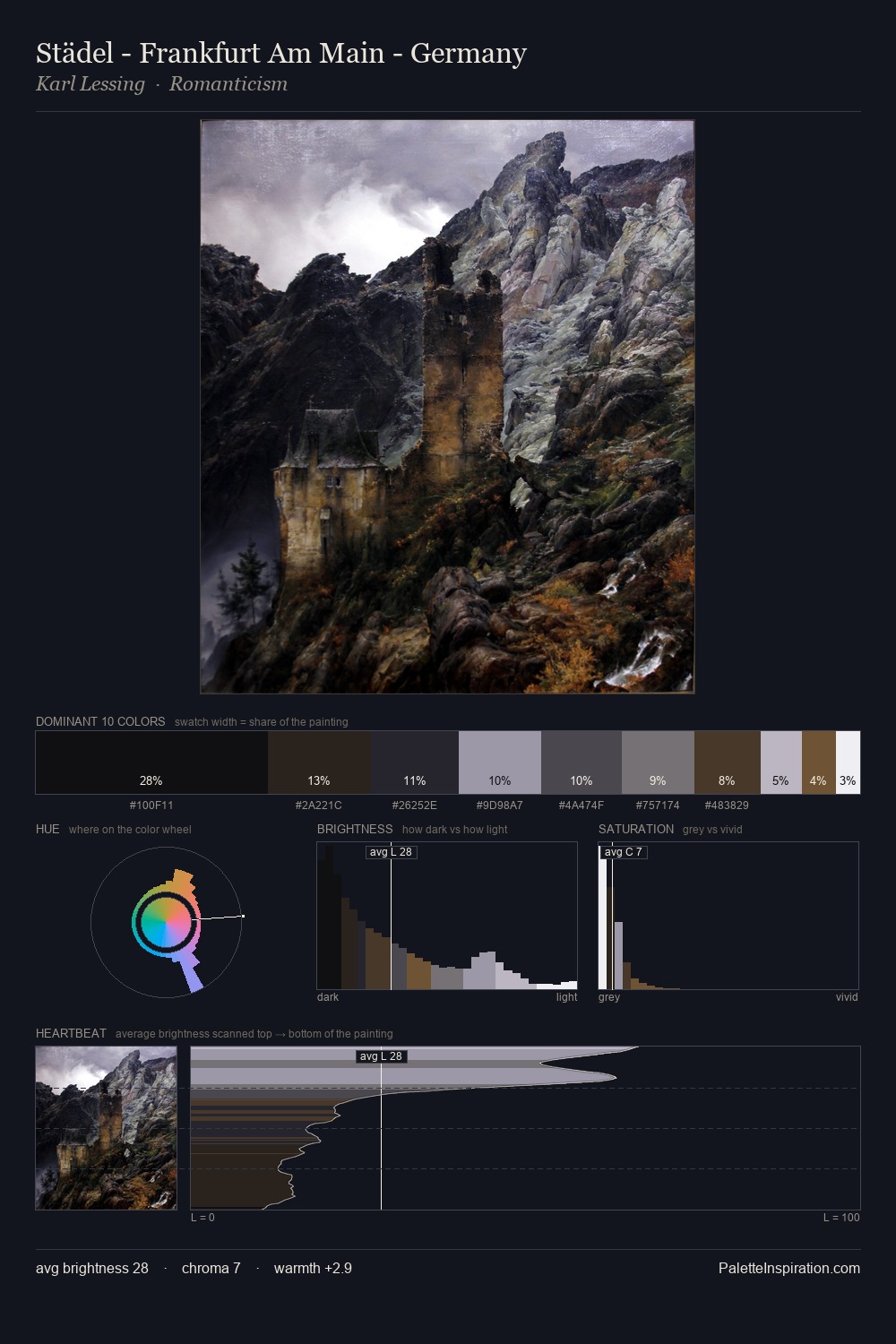Click the avg L 28 label in brightness histogram
896x1344 pixels.
391,852
